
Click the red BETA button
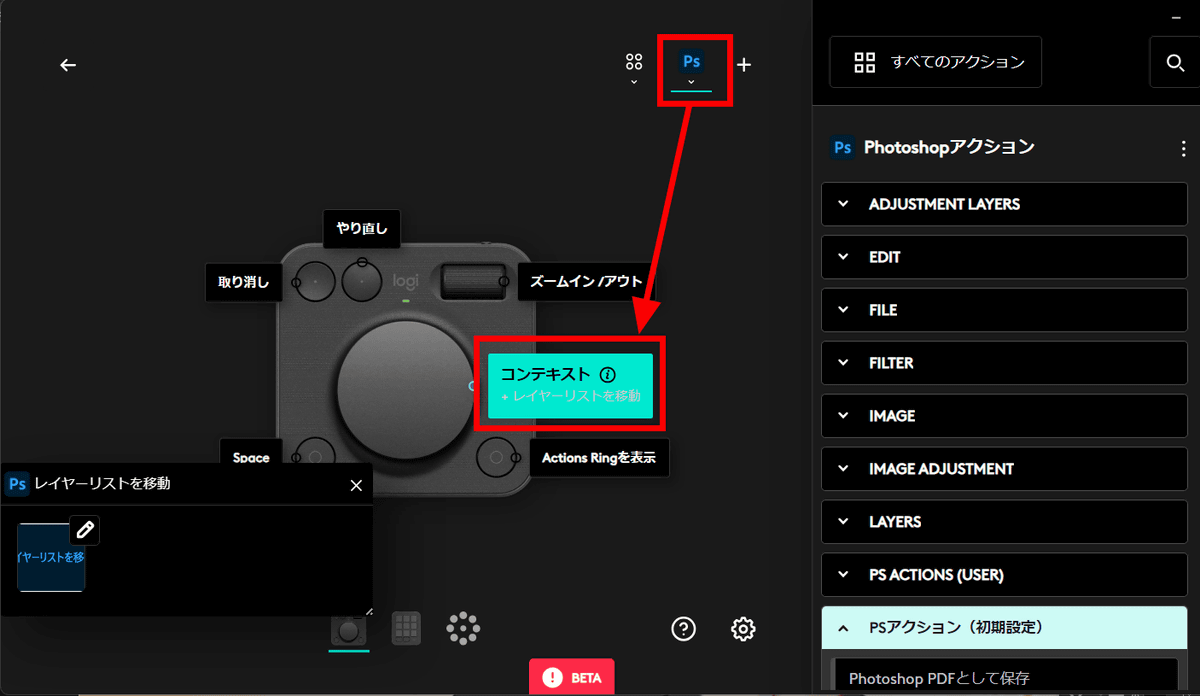(571, 677)
